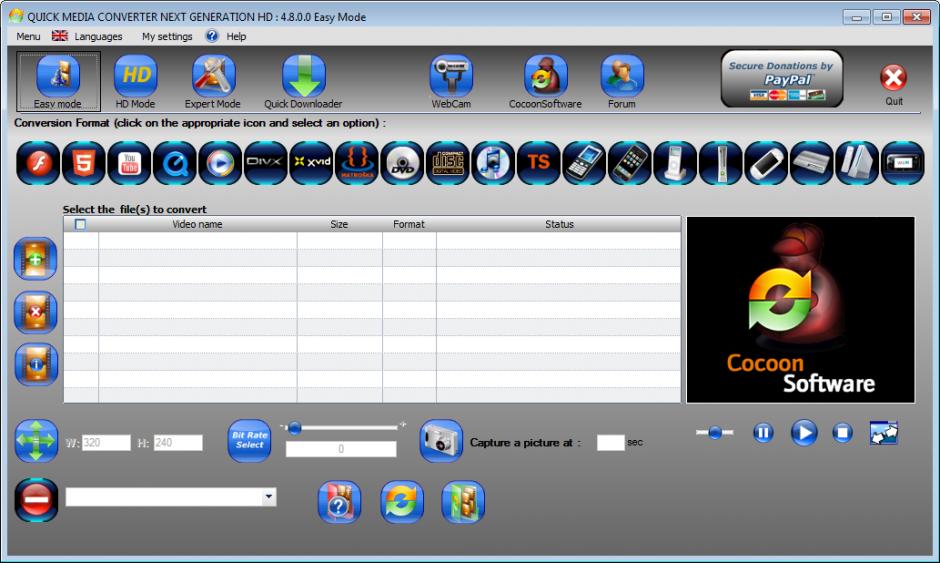Click the fullscreen preview icon
Screen dimensions: 940x563
(x=884, y=433)
